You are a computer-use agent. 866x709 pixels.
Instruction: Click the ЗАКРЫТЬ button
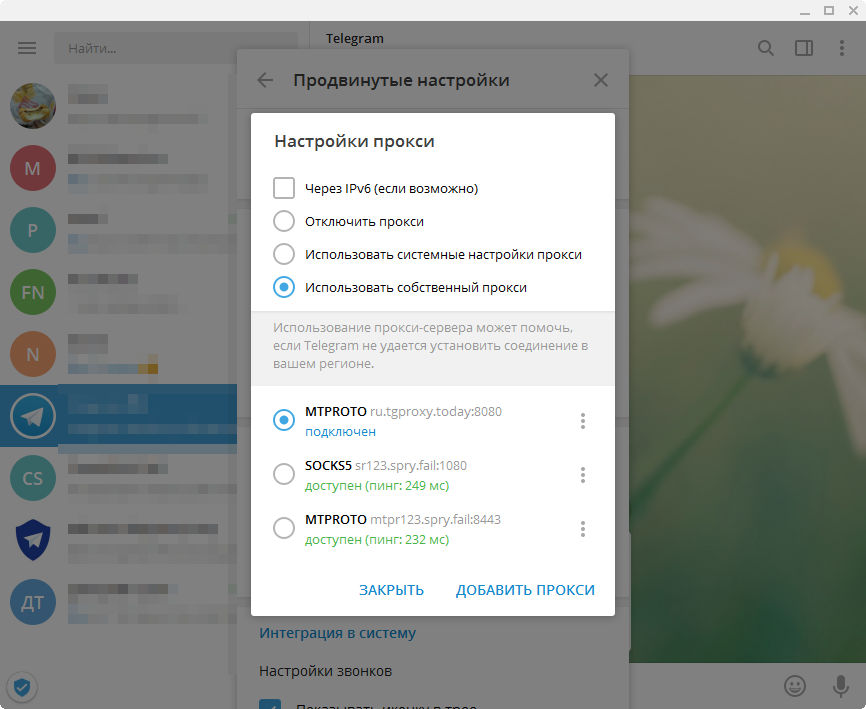pos(392,590)
